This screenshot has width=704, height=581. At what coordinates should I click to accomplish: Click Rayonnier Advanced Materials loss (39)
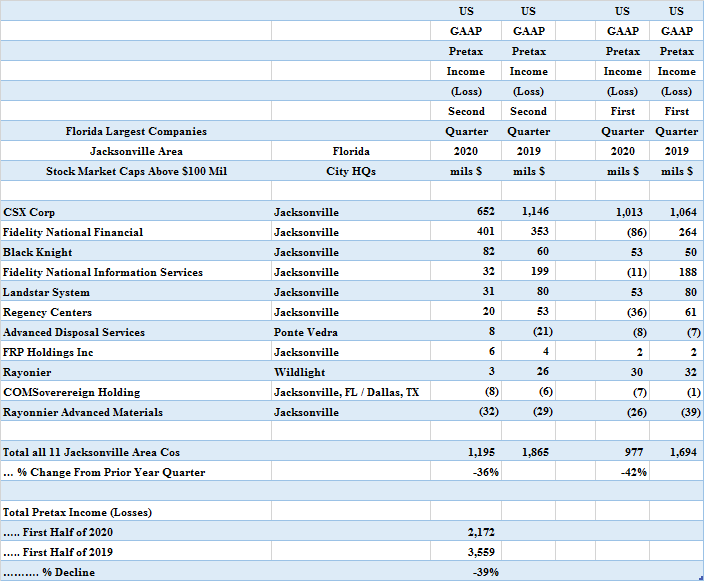click(x=691, y=412)
